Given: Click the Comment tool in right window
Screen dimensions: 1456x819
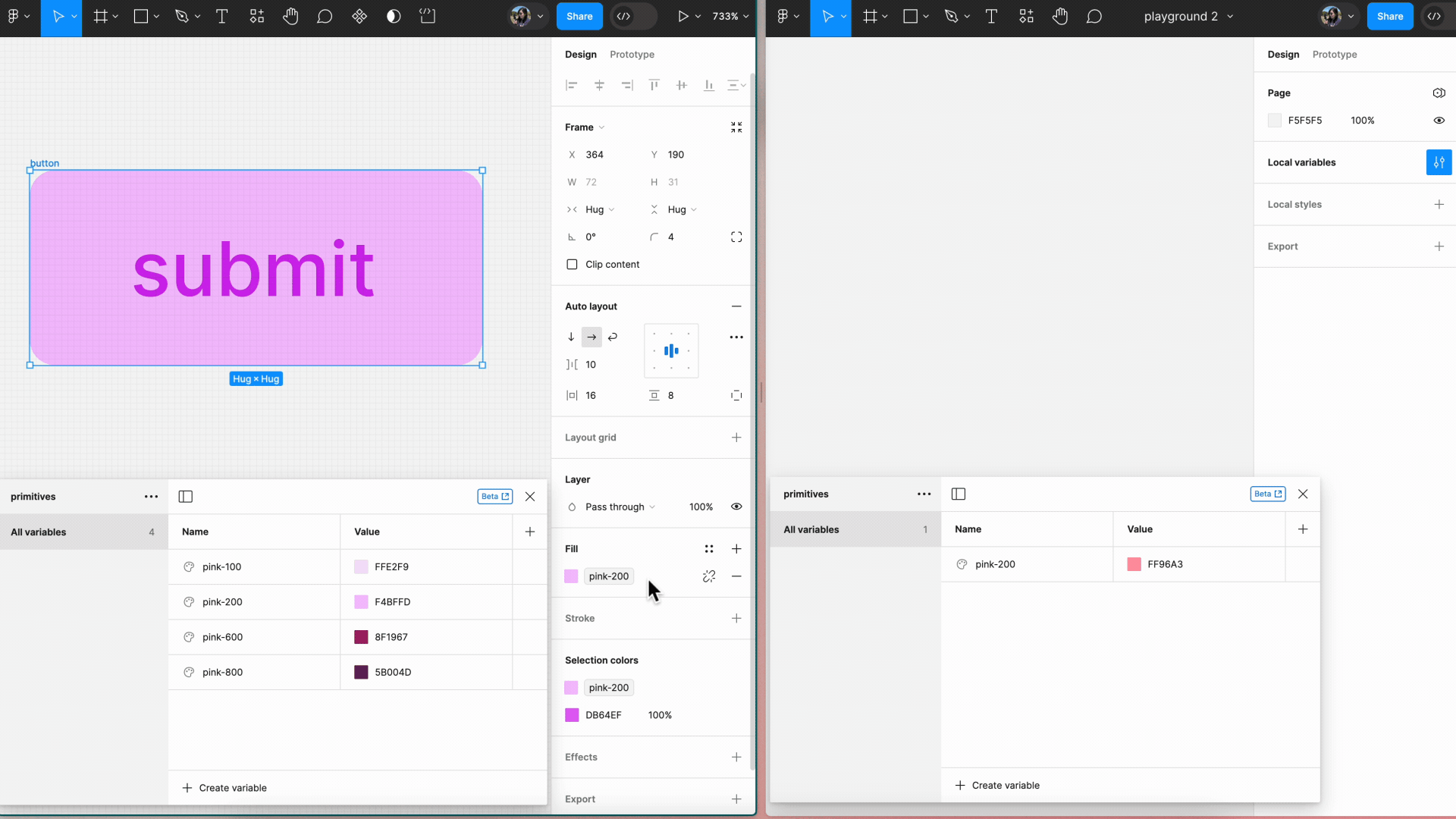Looking at the screenshot, I should [1094, 16].
